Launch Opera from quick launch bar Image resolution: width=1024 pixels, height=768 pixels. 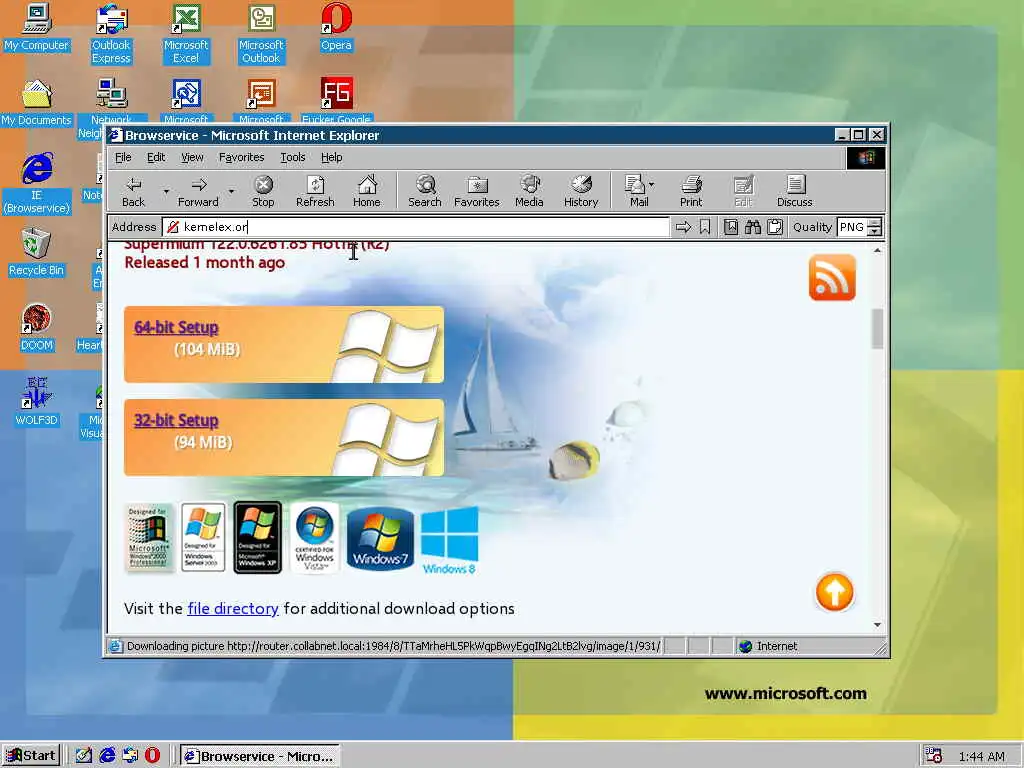tap(152, 756)
